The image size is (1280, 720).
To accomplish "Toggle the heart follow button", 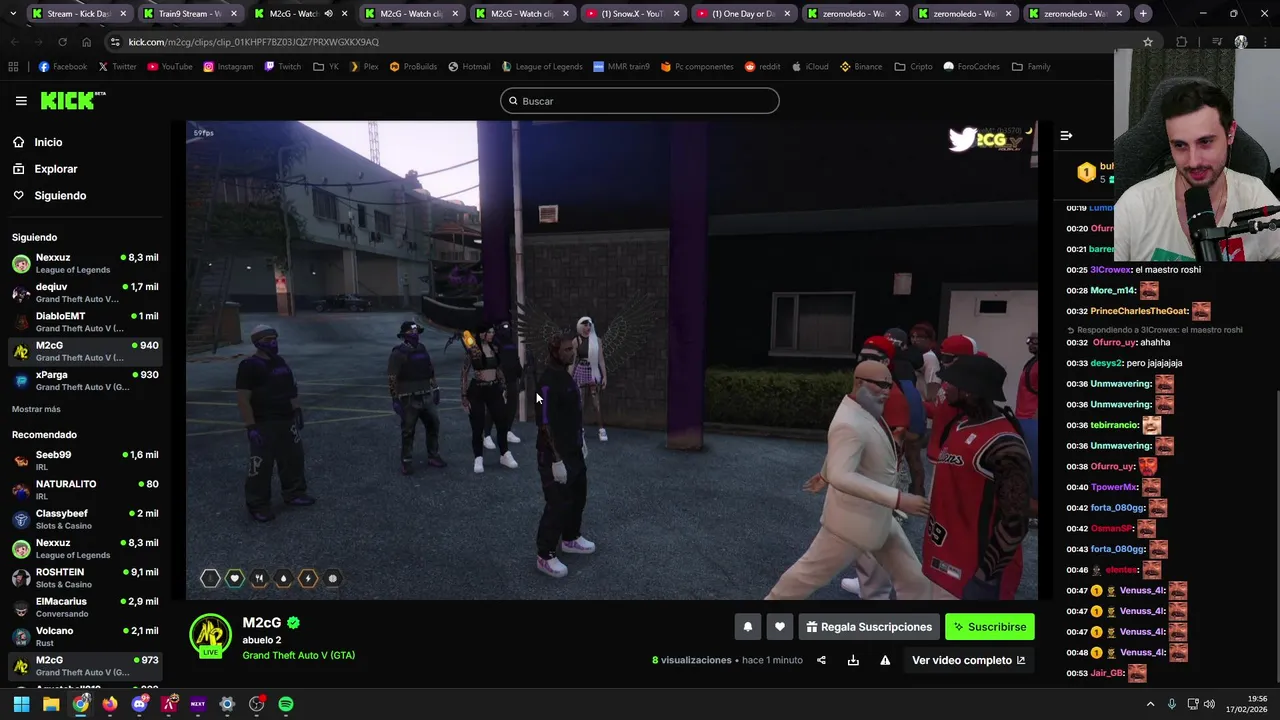I will click(x=780, y=627).
